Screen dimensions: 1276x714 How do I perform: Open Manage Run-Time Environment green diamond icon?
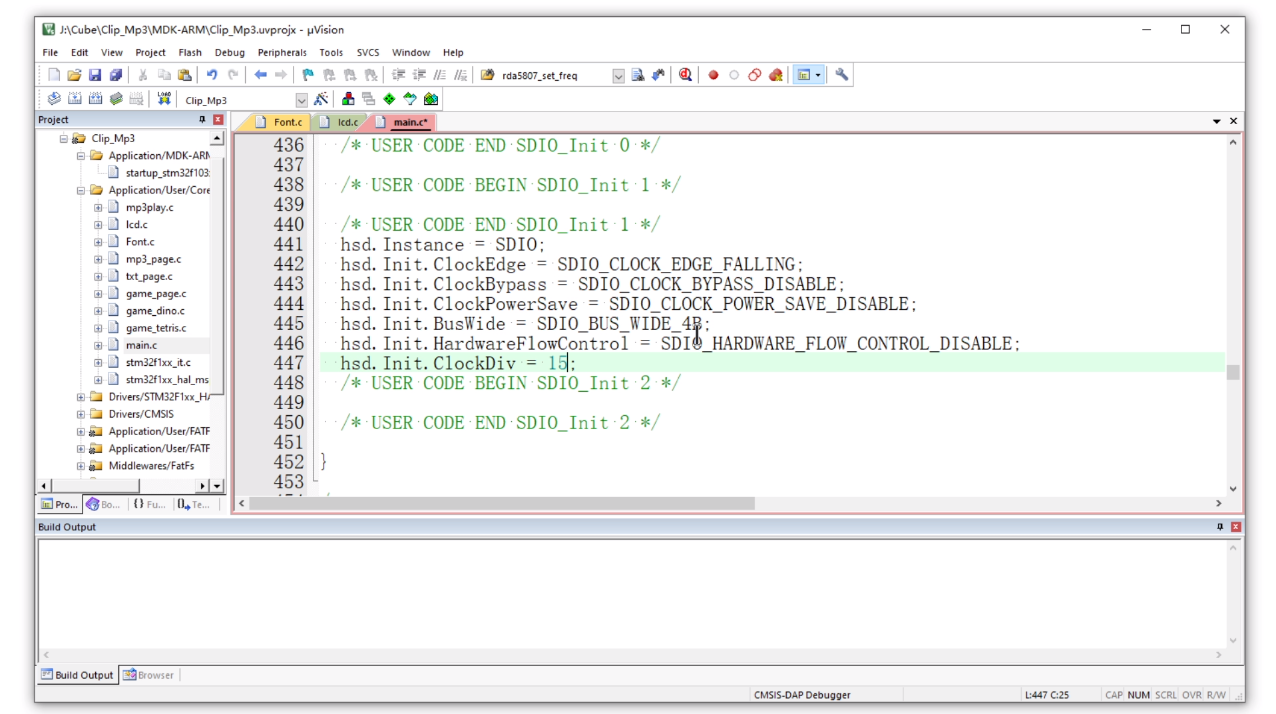coord(389,99)
